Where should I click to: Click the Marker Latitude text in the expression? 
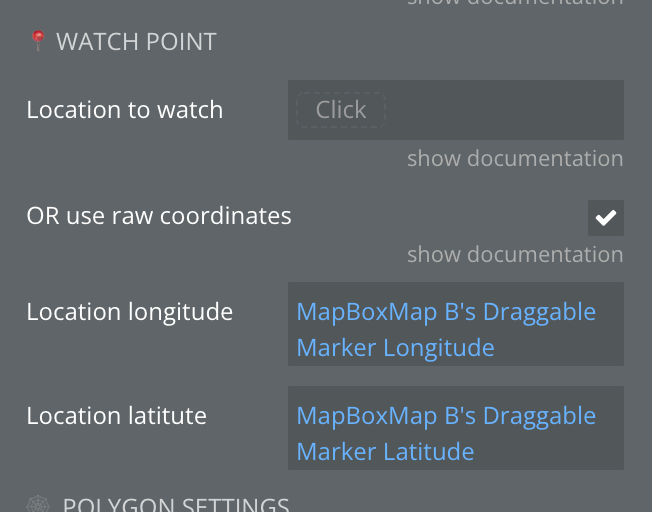click(x=385, y=452)
